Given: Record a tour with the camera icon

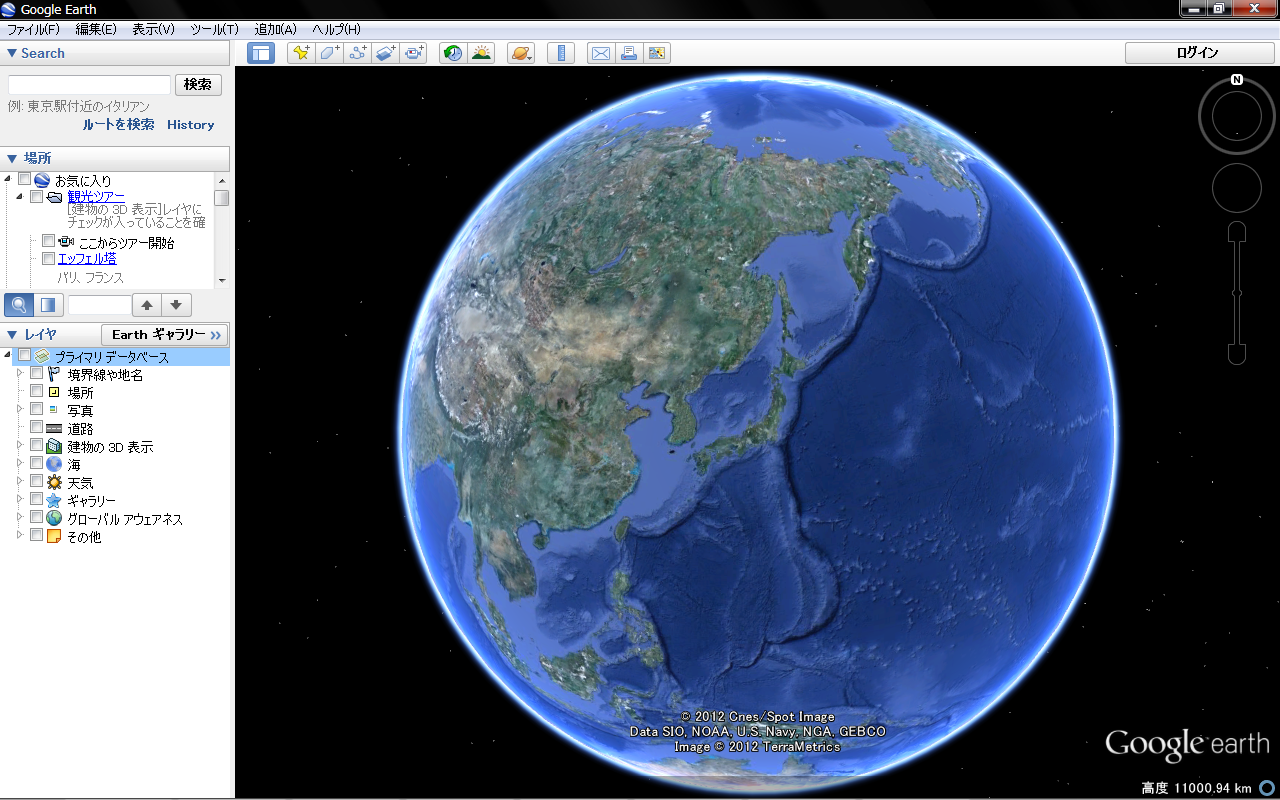Looking at the screenshot, I should point(413,53).
